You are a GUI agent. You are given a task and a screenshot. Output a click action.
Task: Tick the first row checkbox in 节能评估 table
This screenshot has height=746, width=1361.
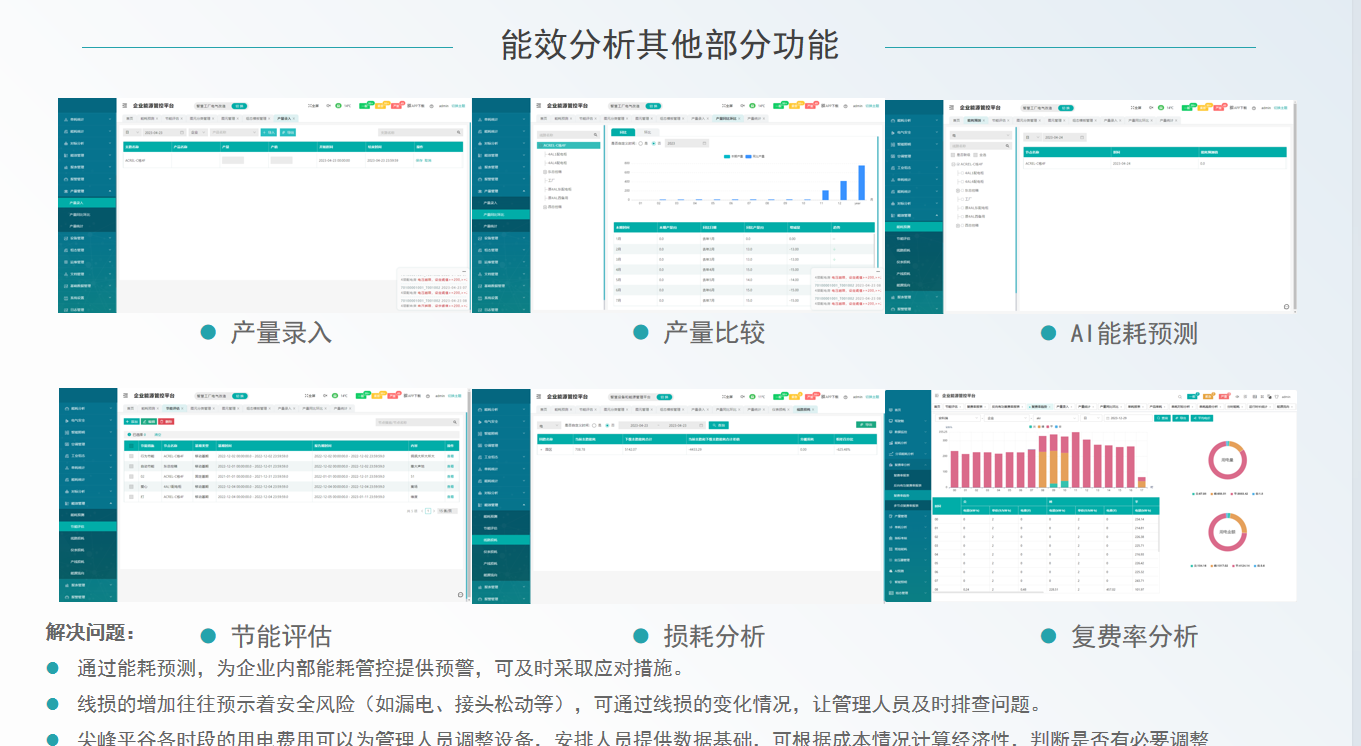131,456
